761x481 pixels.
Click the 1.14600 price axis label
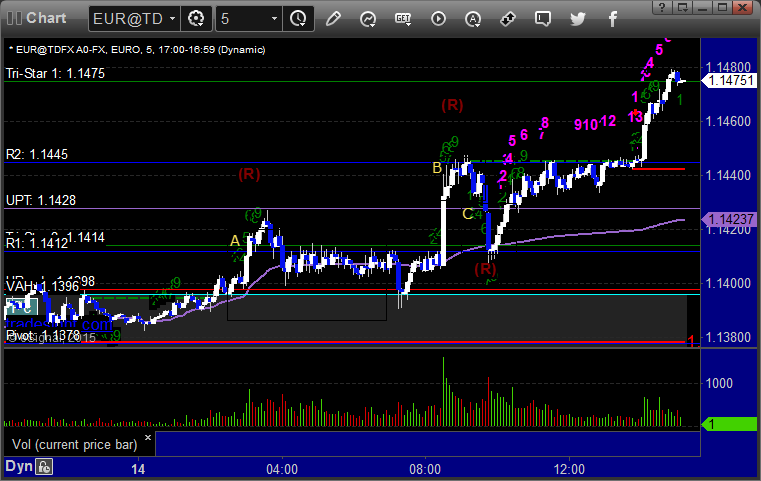728,121
